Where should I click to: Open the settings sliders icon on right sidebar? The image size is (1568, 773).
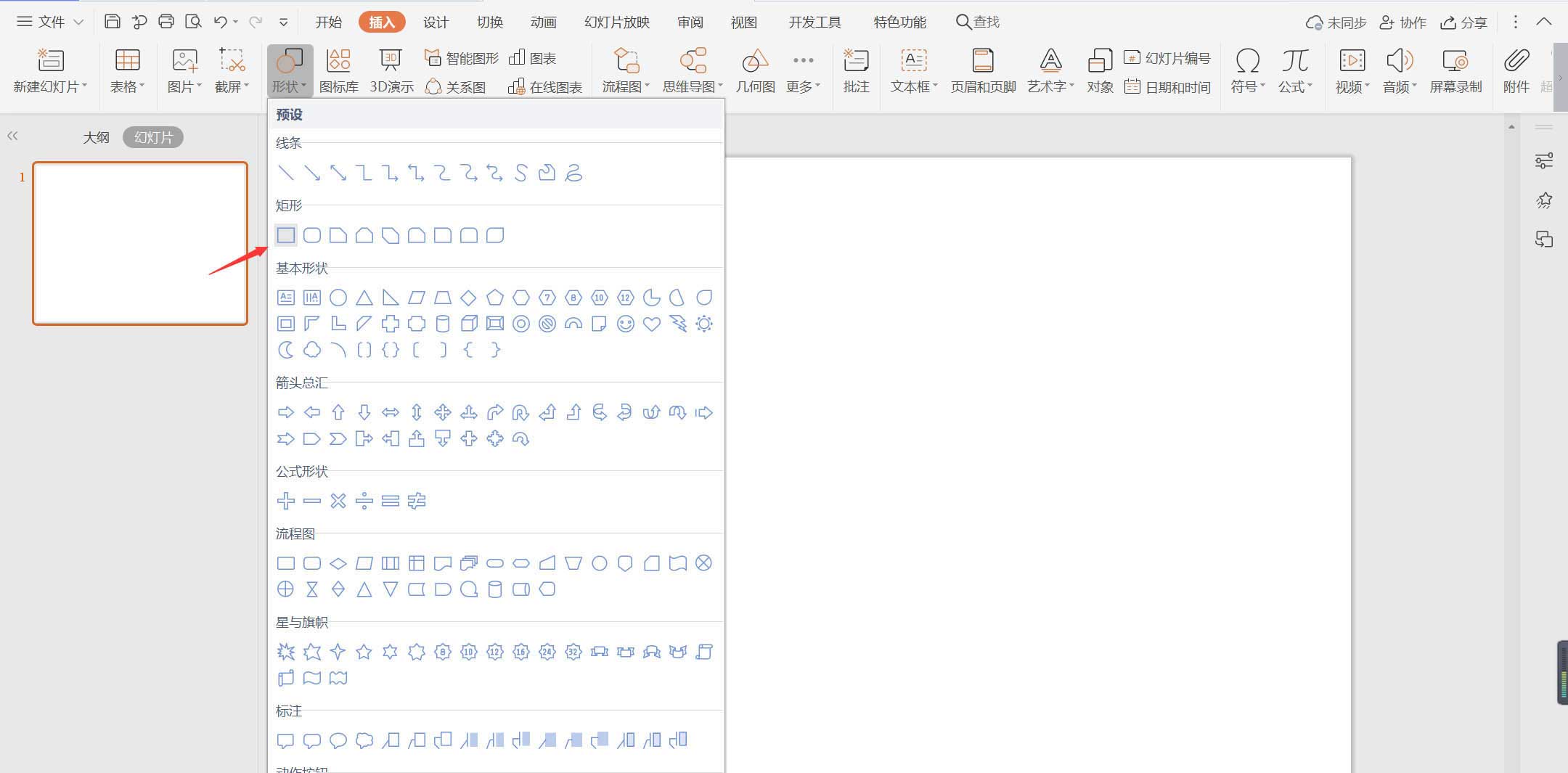(x=1544, y=160)
